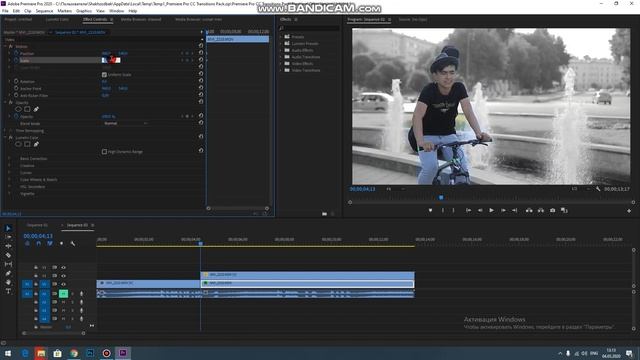
Task: Click Go to Out point button
Action: (x=515, y=211)
